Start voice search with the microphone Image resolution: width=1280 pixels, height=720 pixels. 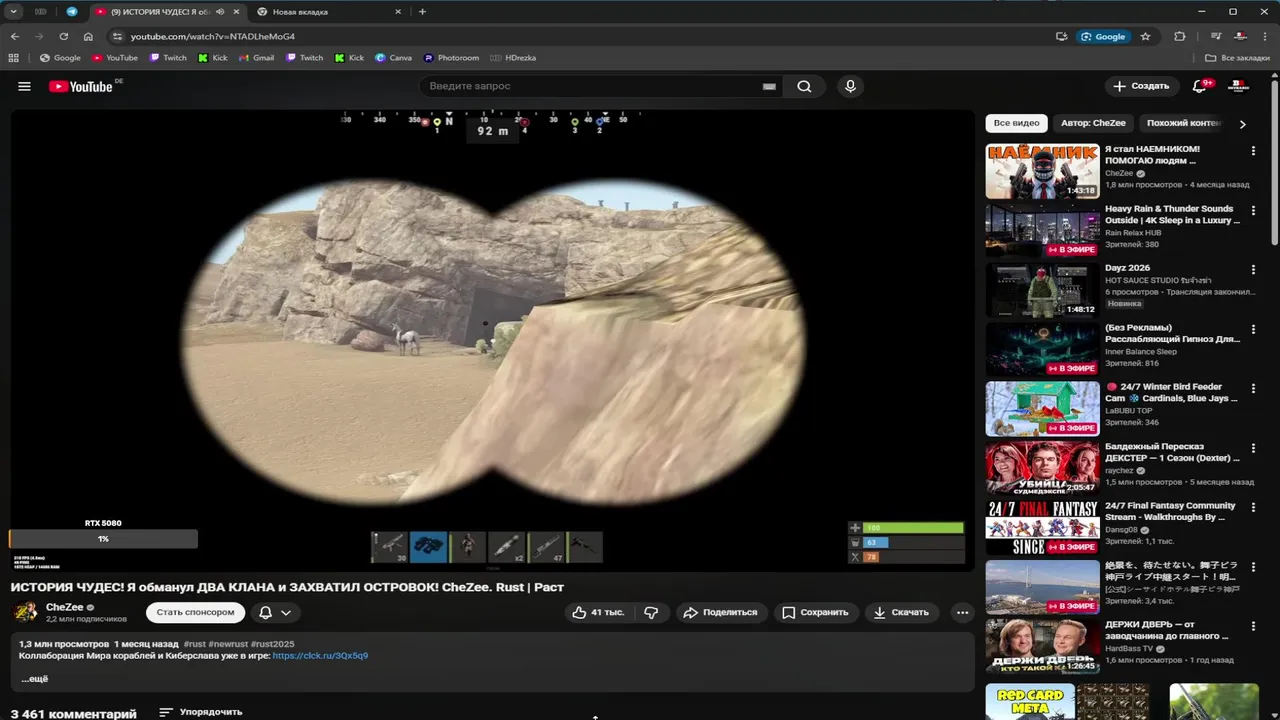pyautogui.click(x=850, y=86)
